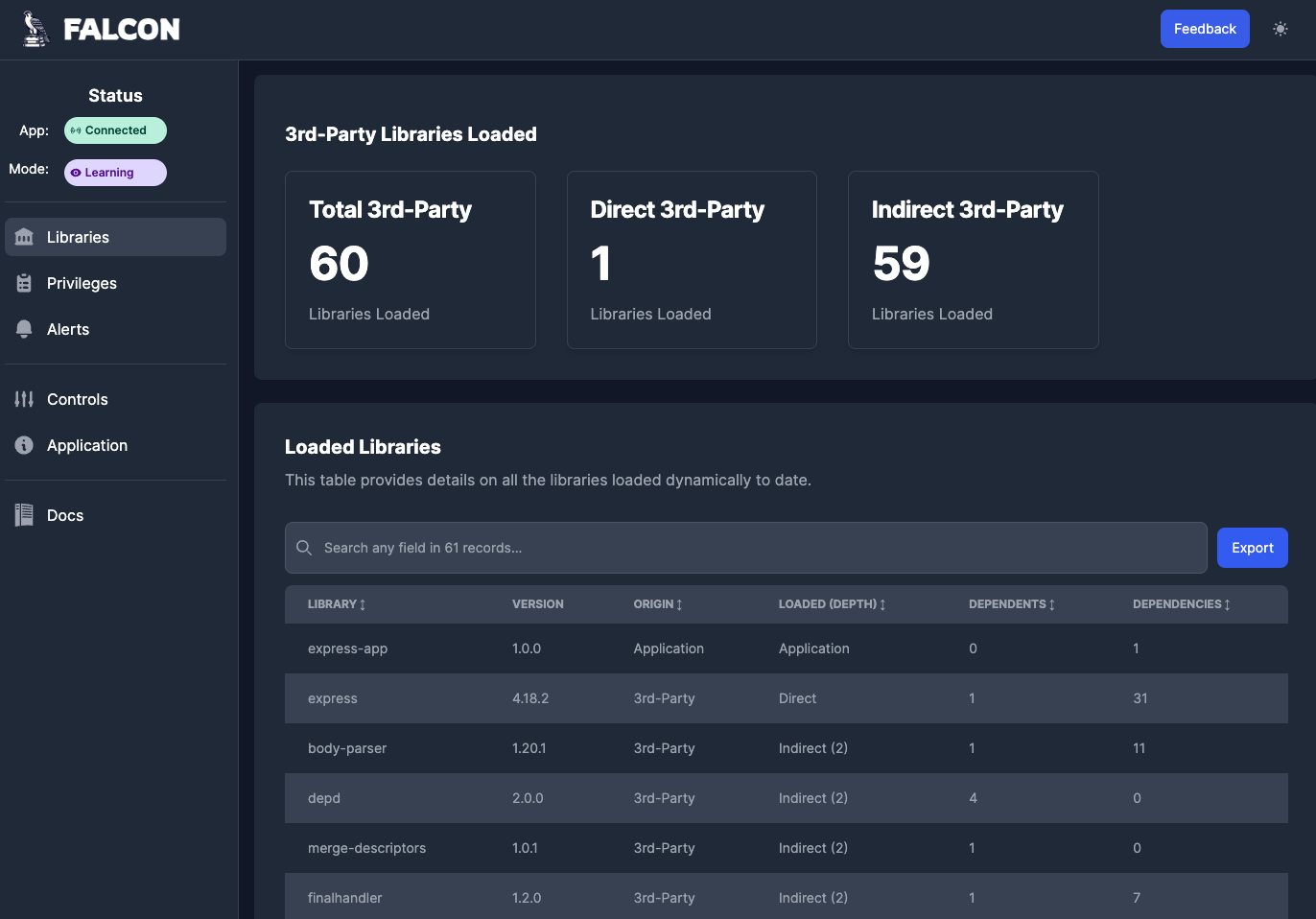Sort table by Library column
The height and width of the screenshot is (919, 1316).
tap(337, 604)
